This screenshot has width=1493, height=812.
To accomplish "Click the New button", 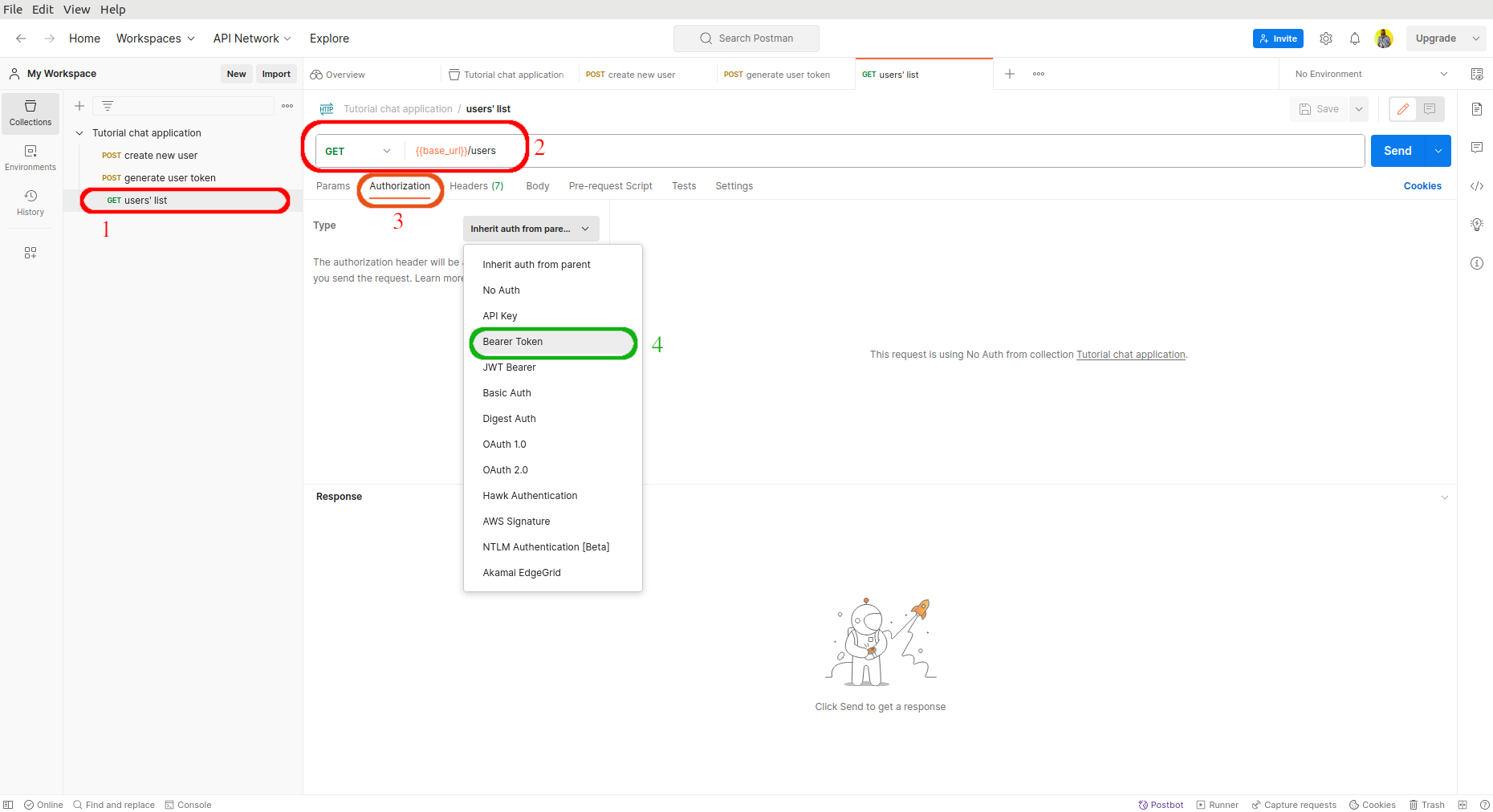I will 236,74.
